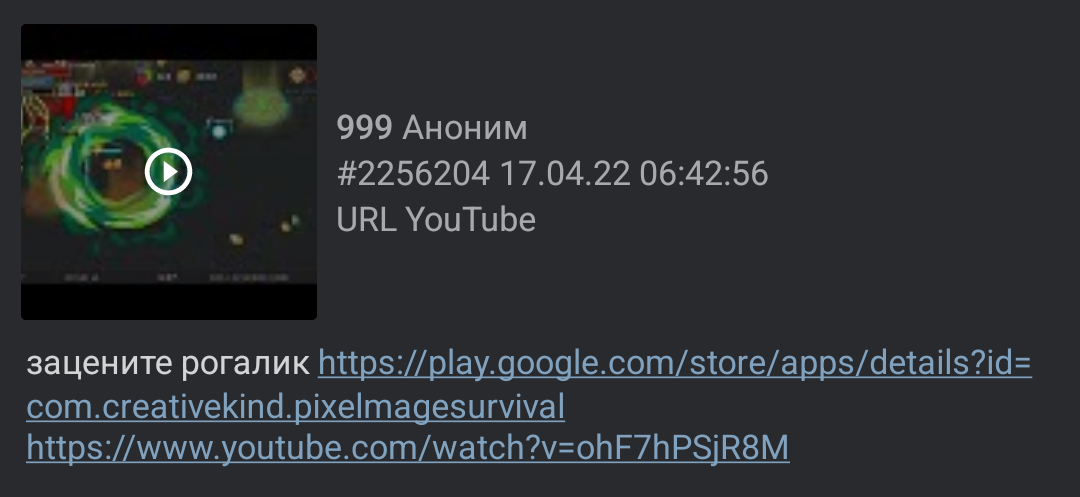Click the small cyan creature in thumbnail
Image resolution: width=1080 pixels, height=497 pixels.
(x=219, y=129)
